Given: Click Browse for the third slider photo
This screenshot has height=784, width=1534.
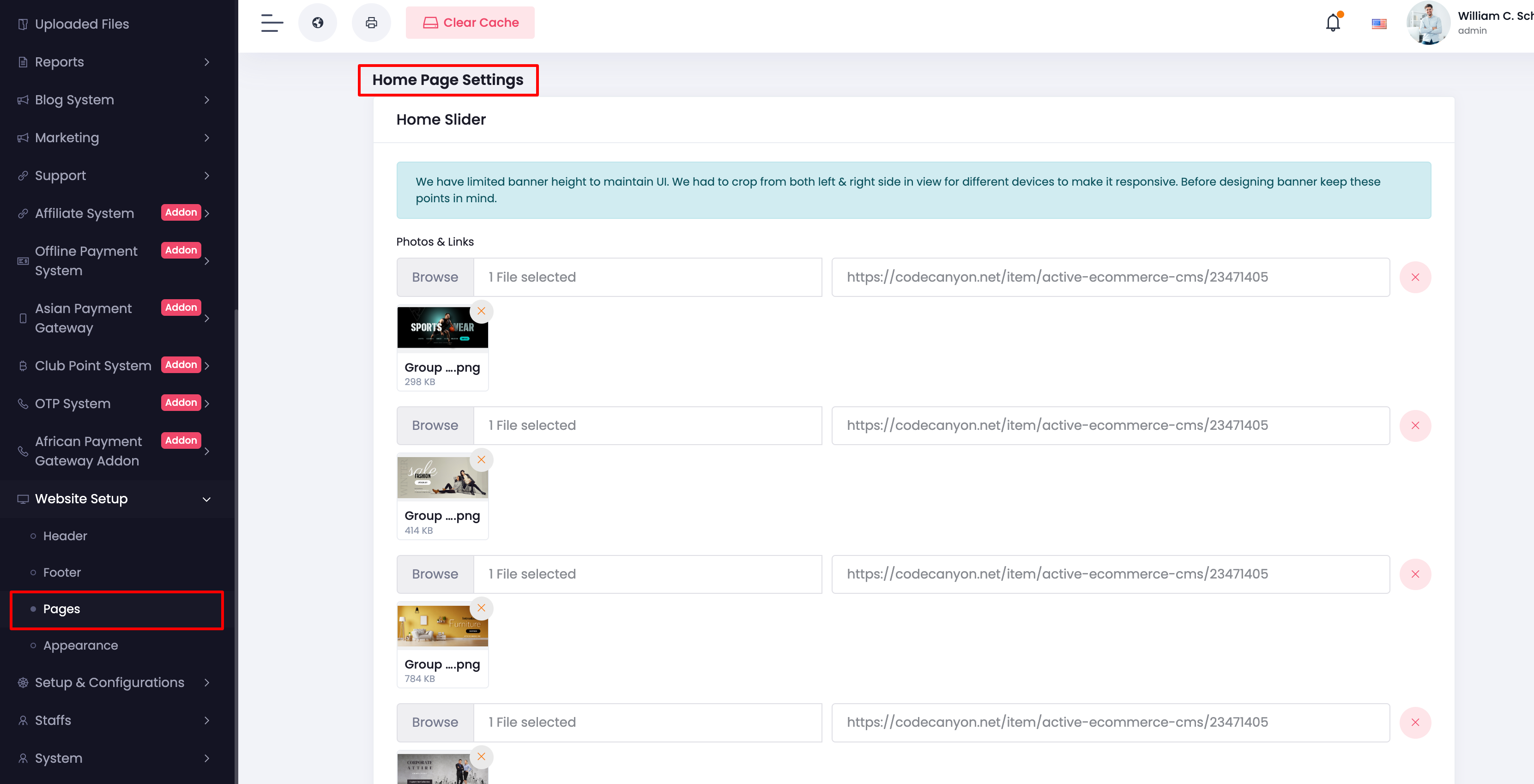Looking at the screenshot, I should point(435,574).
